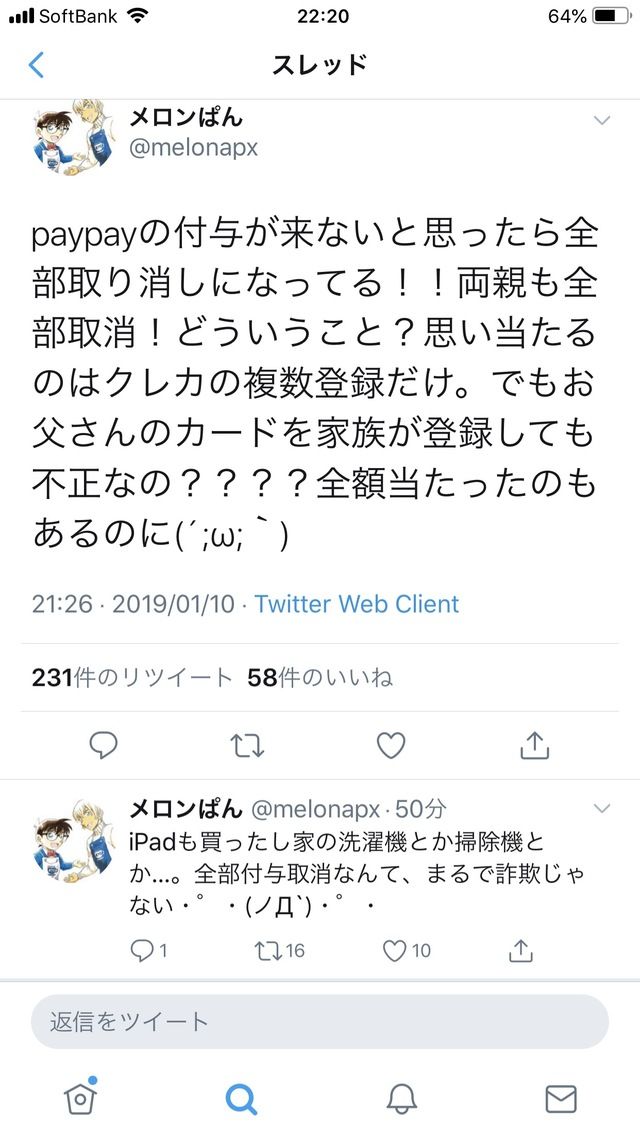Like the main tweet with the heart

(391, 745)
